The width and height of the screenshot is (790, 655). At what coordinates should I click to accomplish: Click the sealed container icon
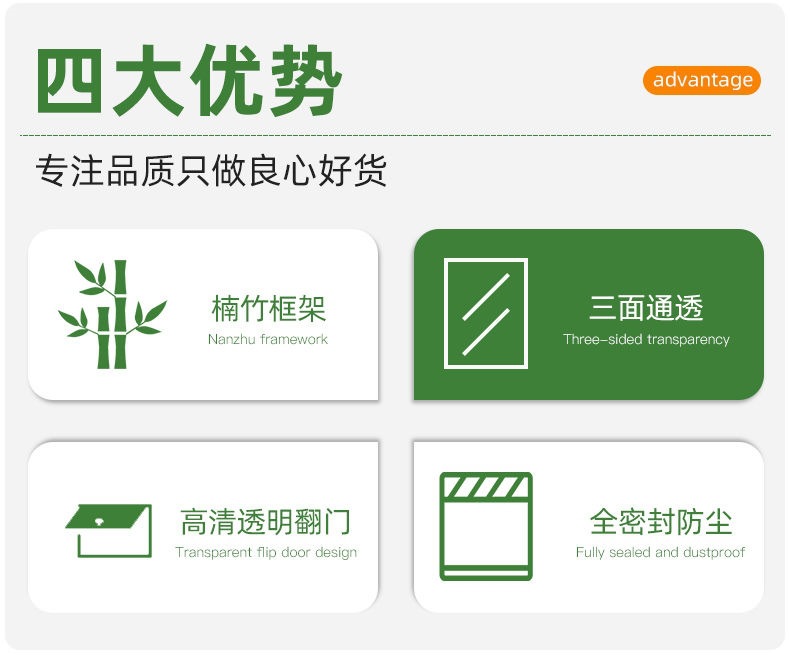(x=486, y=527)
